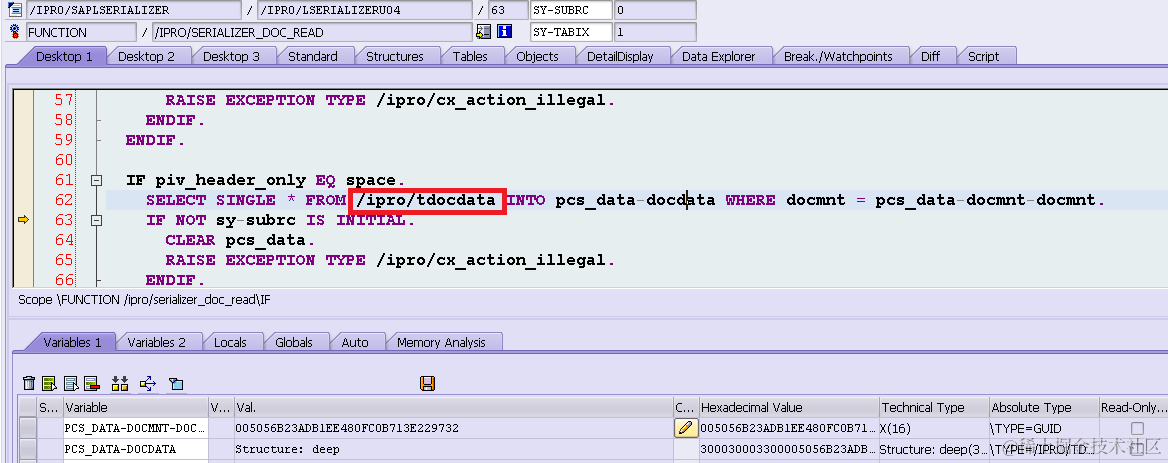
Task: Click the Val. column header
Action: click(453, 407)
